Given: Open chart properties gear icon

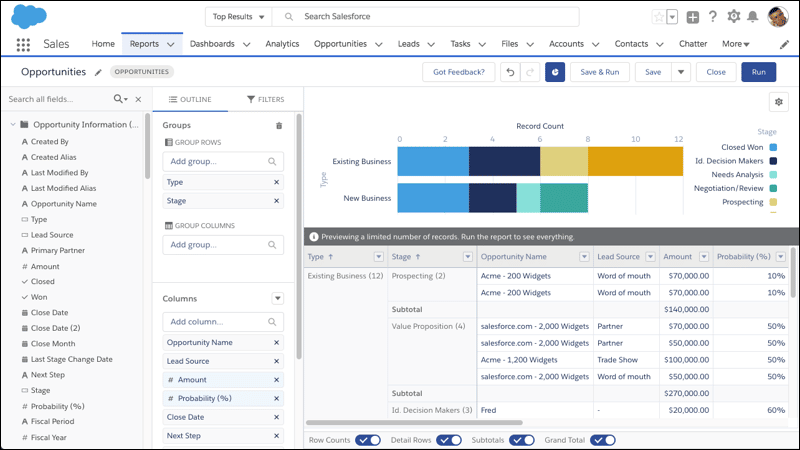Looking at the screenshot, I should click(779, 102).
